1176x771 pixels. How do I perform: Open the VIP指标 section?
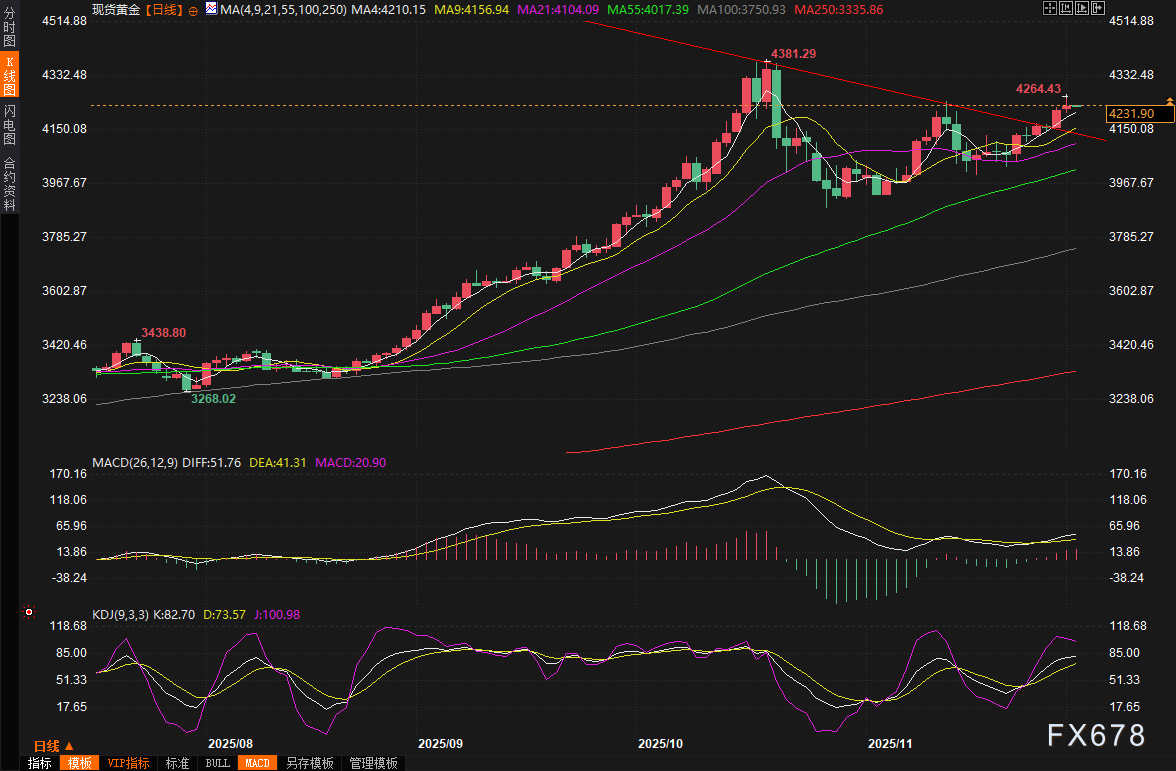(x=129, y=763)
